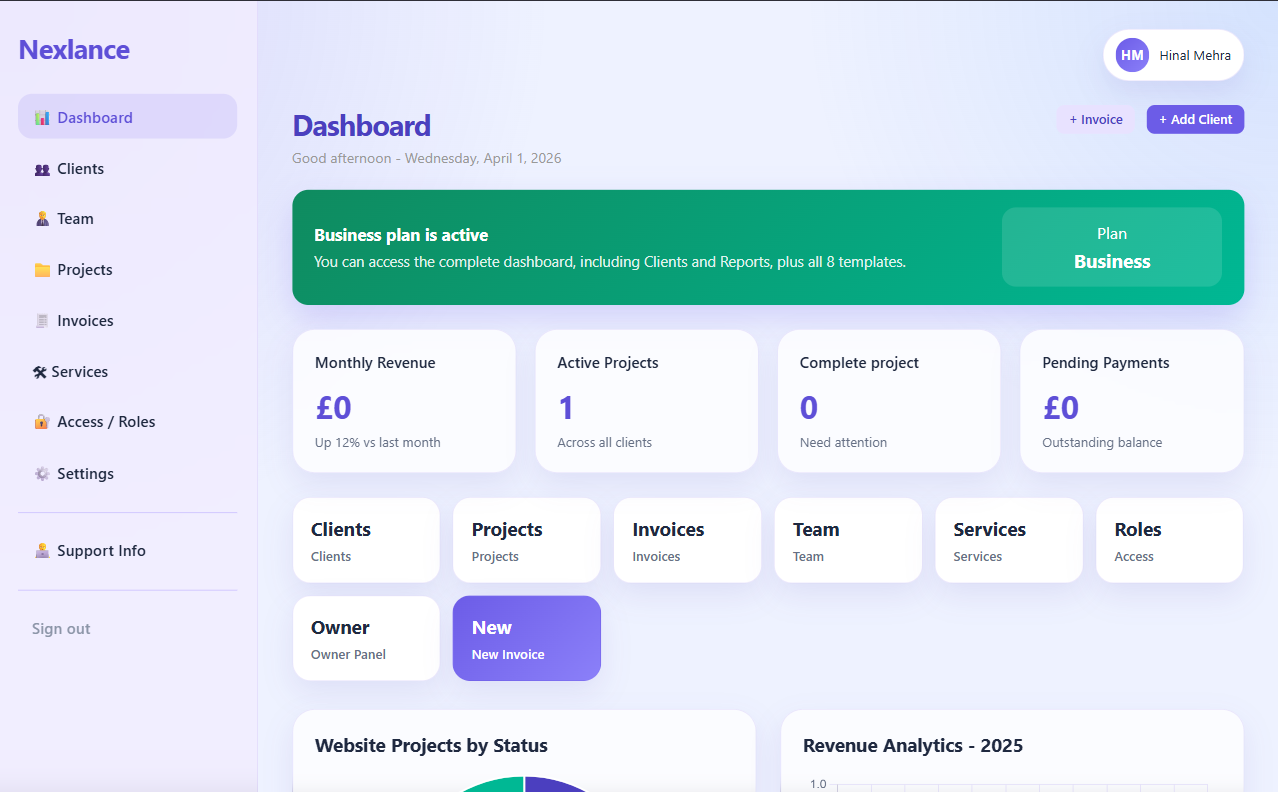Click the Access / Roles lock icon
Viewport: 1278px width, 792px height.
click(41, 421)
